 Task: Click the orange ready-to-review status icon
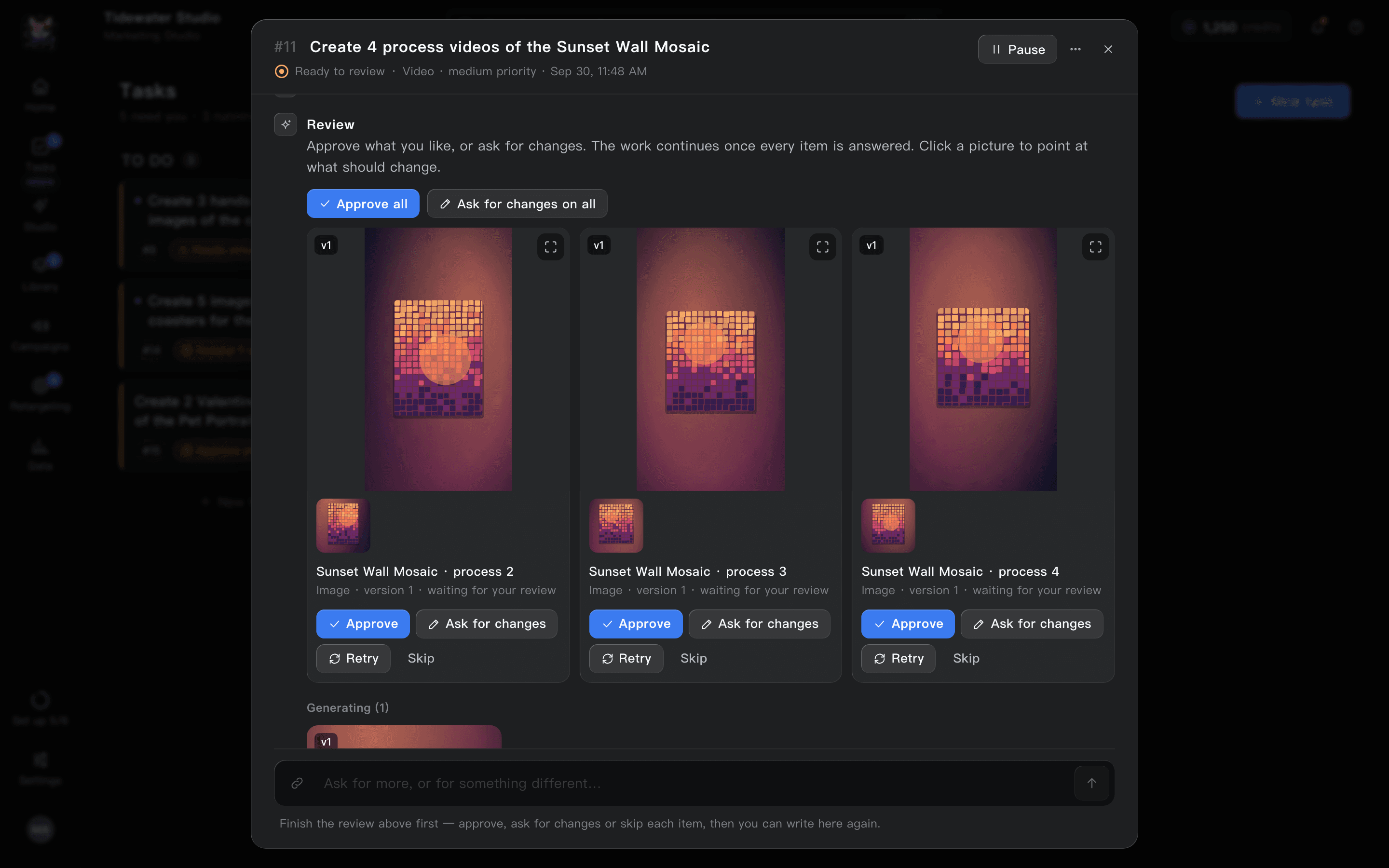[281, 71]
